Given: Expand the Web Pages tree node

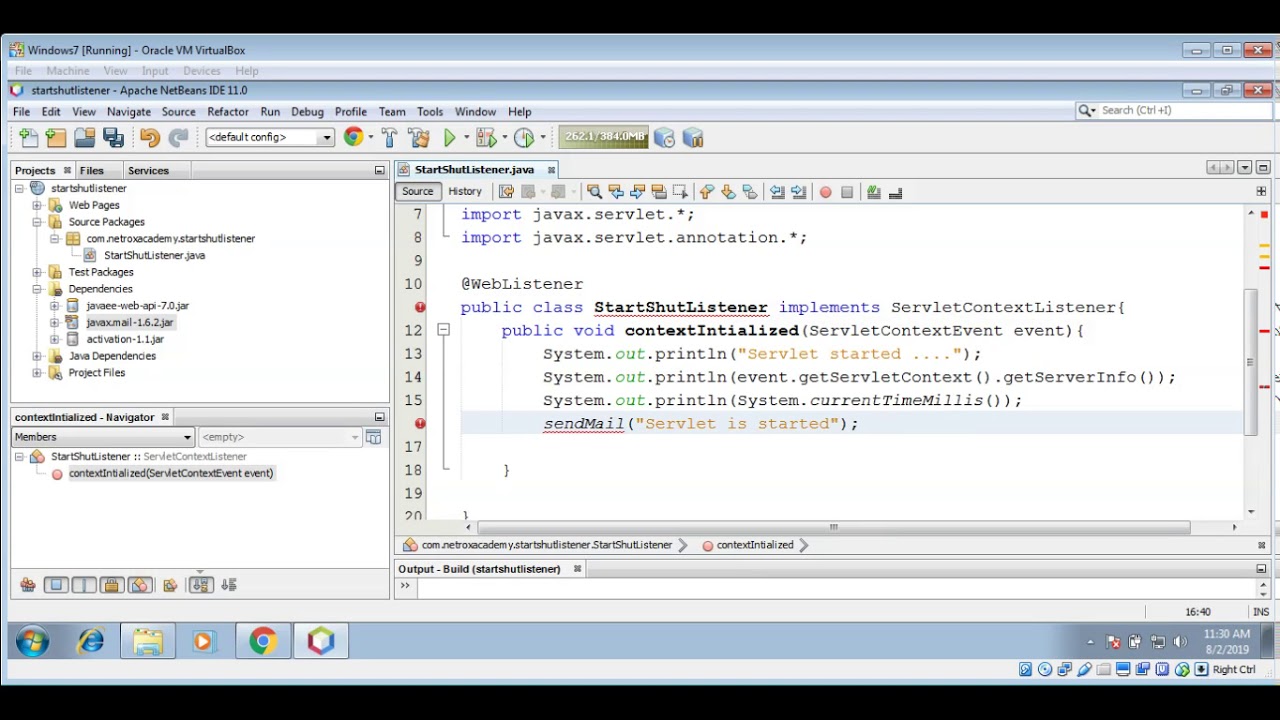Looking at the screenshot, I should (37, 205).
